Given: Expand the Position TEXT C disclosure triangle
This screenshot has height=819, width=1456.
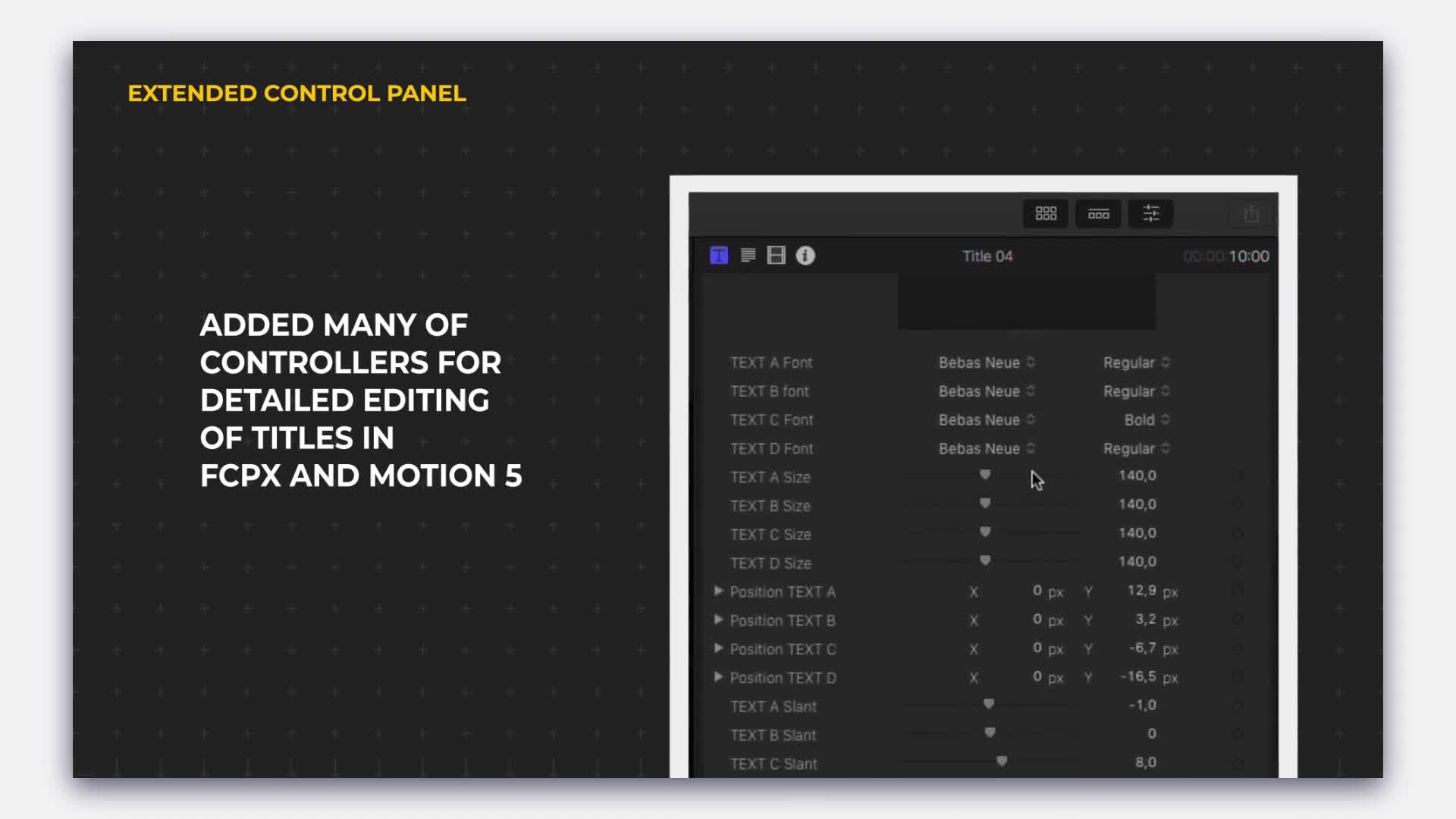Looking at the screenshot, I should 718,649.
